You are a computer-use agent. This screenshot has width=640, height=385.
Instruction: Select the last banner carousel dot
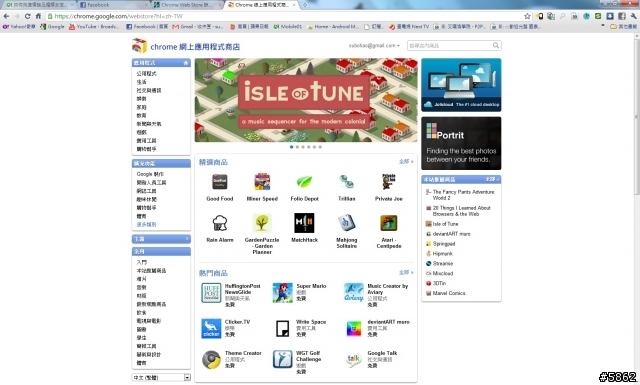pos(320,147)
